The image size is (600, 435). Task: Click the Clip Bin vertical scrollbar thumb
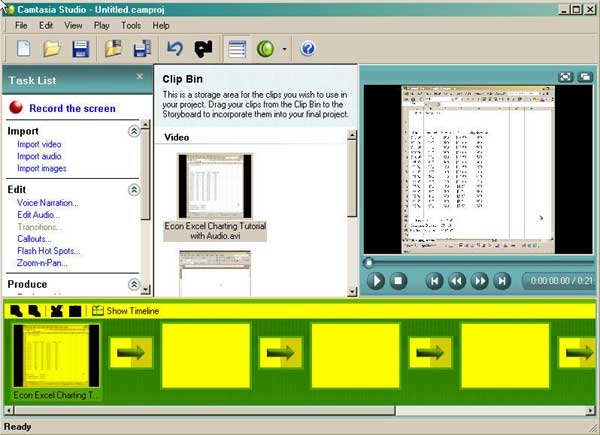[x=352, y=179]
